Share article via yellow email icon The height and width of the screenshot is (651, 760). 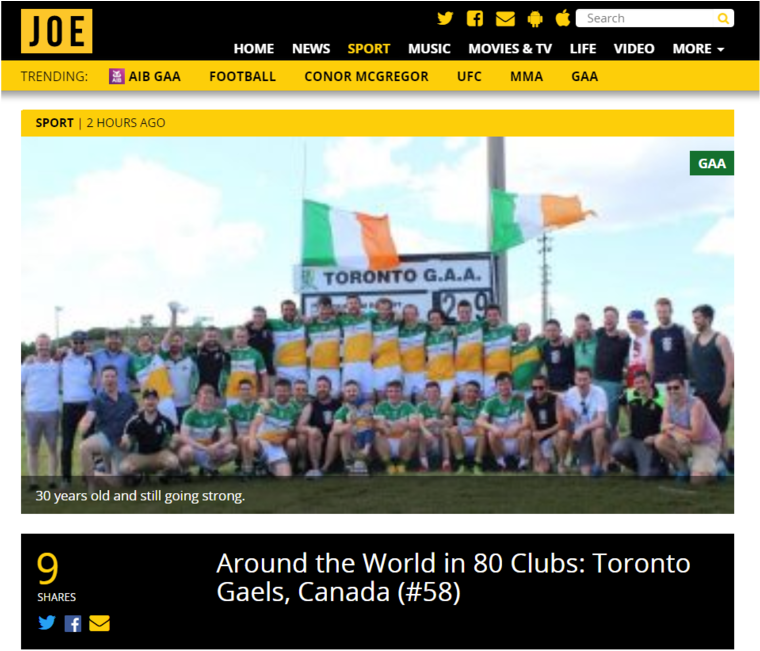(x=99, y=623)
